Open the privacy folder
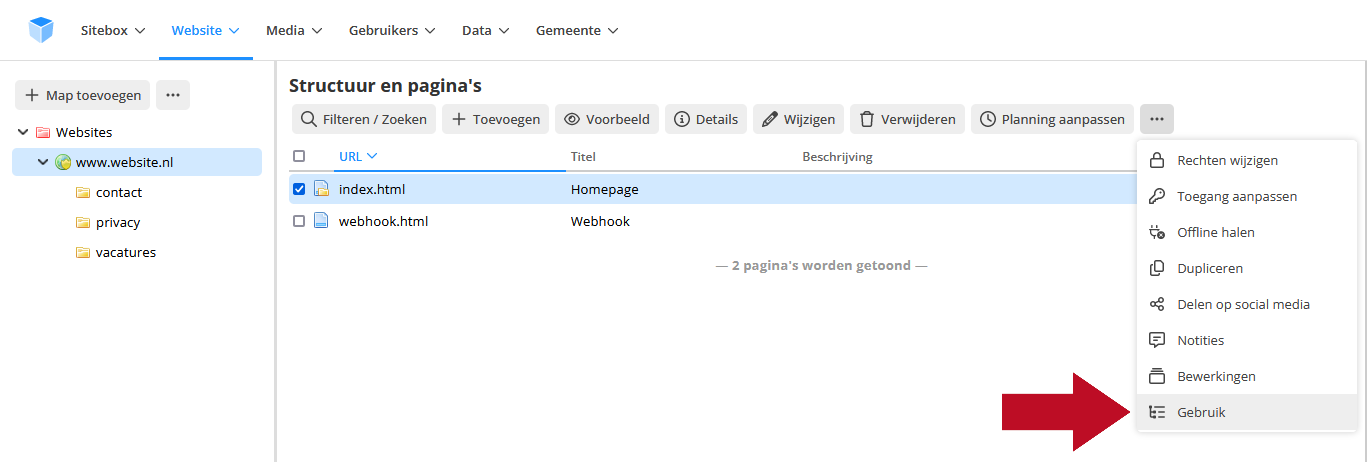The height and width of the screenshot is (462, 1367). pos(118,222)
